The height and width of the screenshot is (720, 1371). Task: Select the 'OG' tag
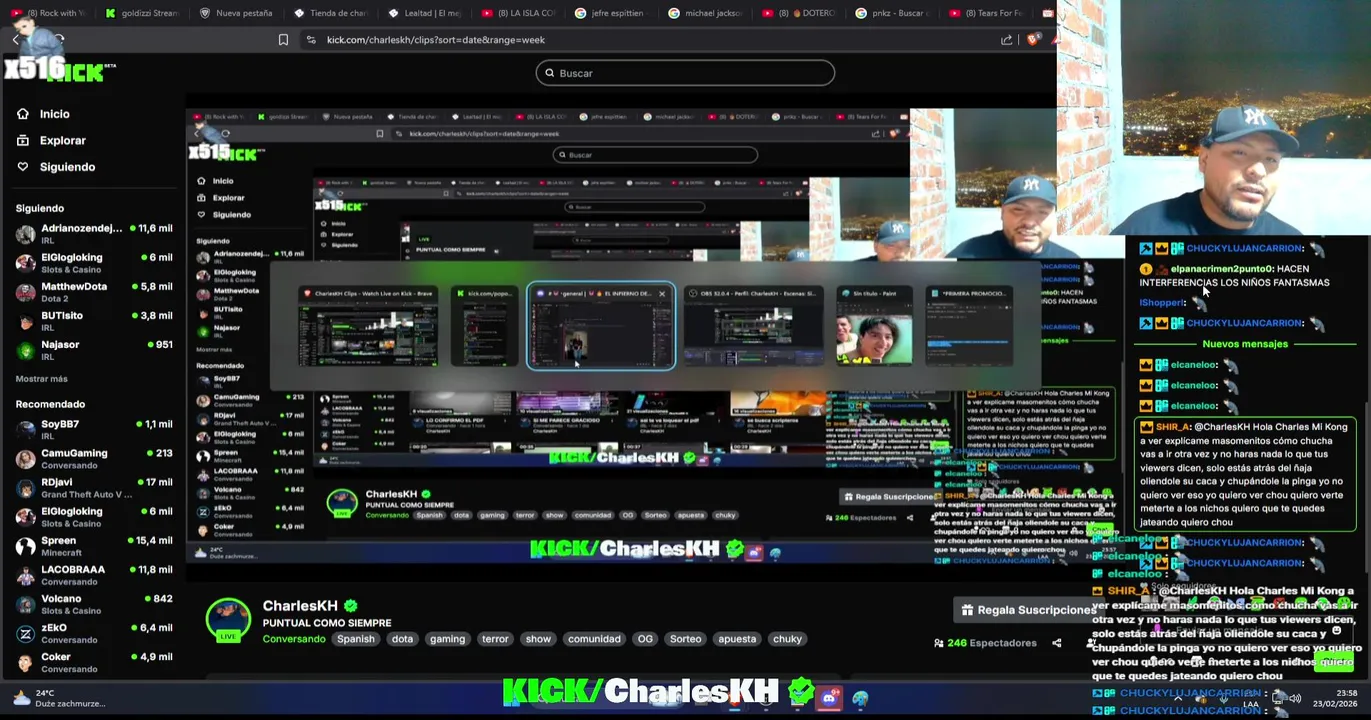(645, 639)
